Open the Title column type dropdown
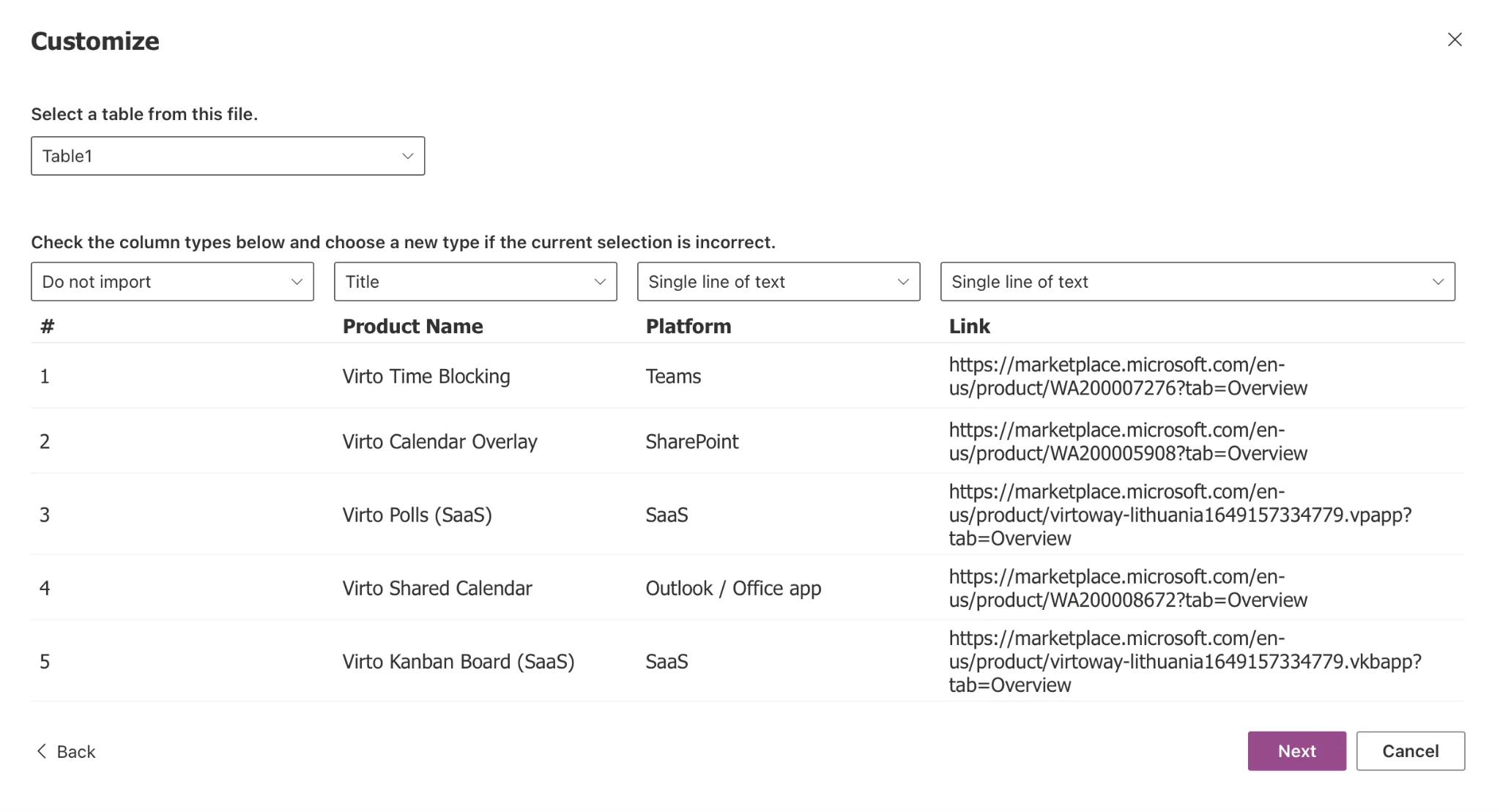Image resolution: width=1500 pixels, height=812 pixels. coord(475,282)
